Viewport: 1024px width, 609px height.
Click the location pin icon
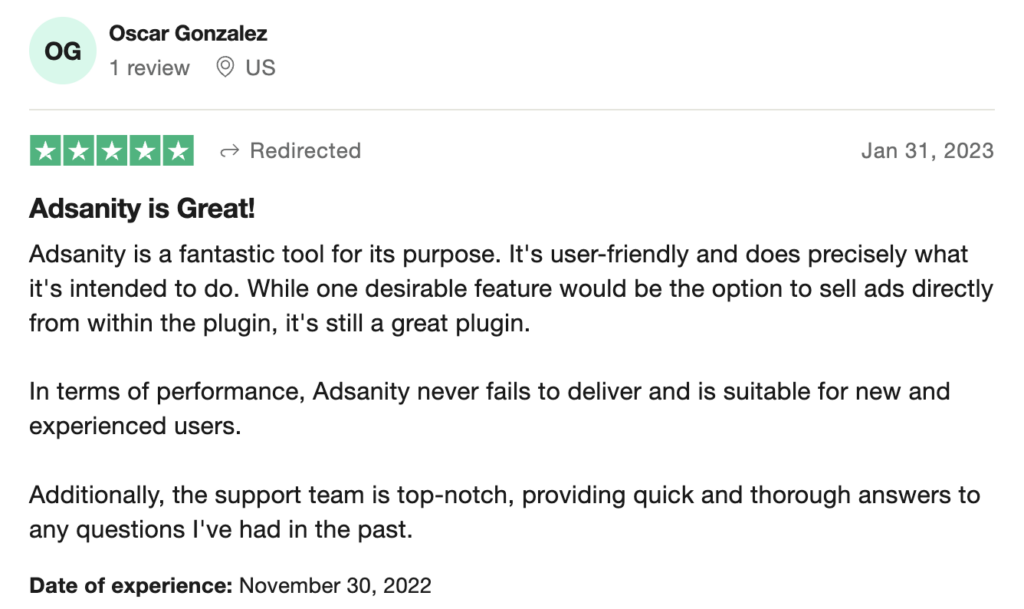coord(225,67)
